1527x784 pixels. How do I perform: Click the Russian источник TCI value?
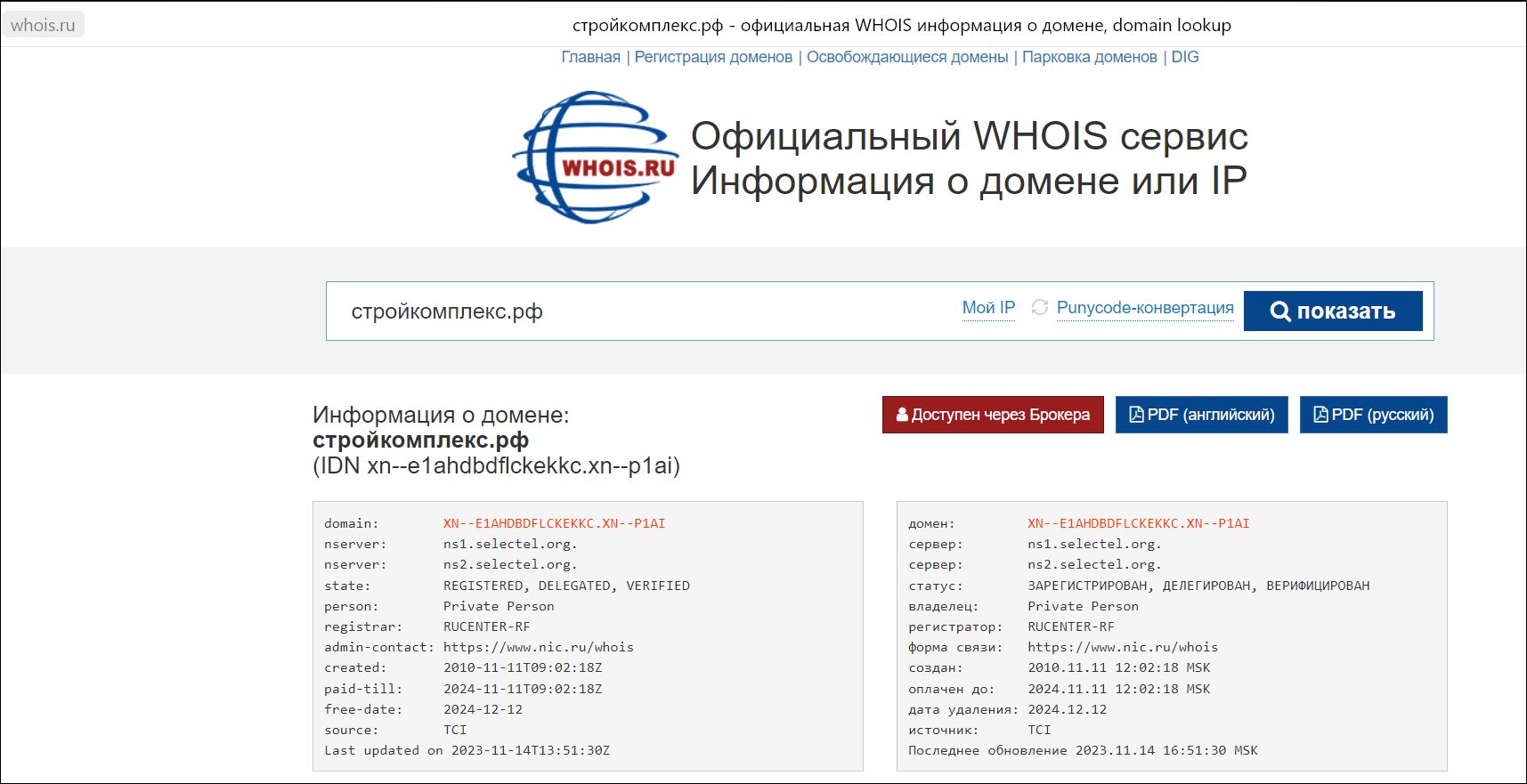[x=1039, y=730]
